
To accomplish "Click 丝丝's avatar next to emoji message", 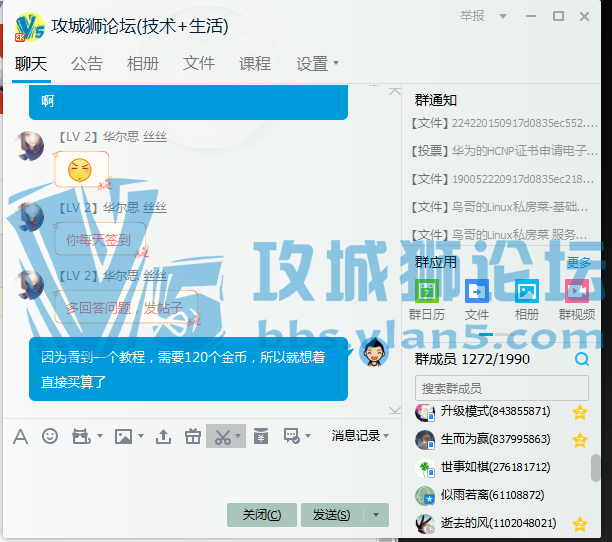I will (x=30, y=146).
